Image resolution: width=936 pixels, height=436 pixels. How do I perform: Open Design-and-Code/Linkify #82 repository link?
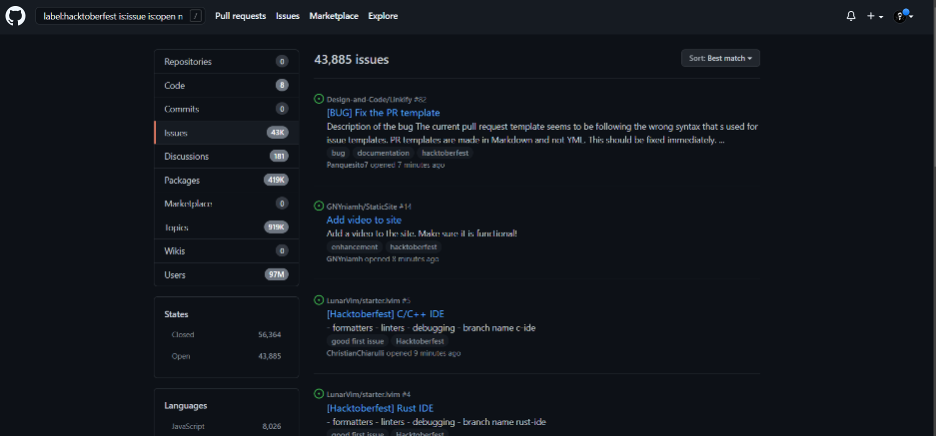coord(377,99)
